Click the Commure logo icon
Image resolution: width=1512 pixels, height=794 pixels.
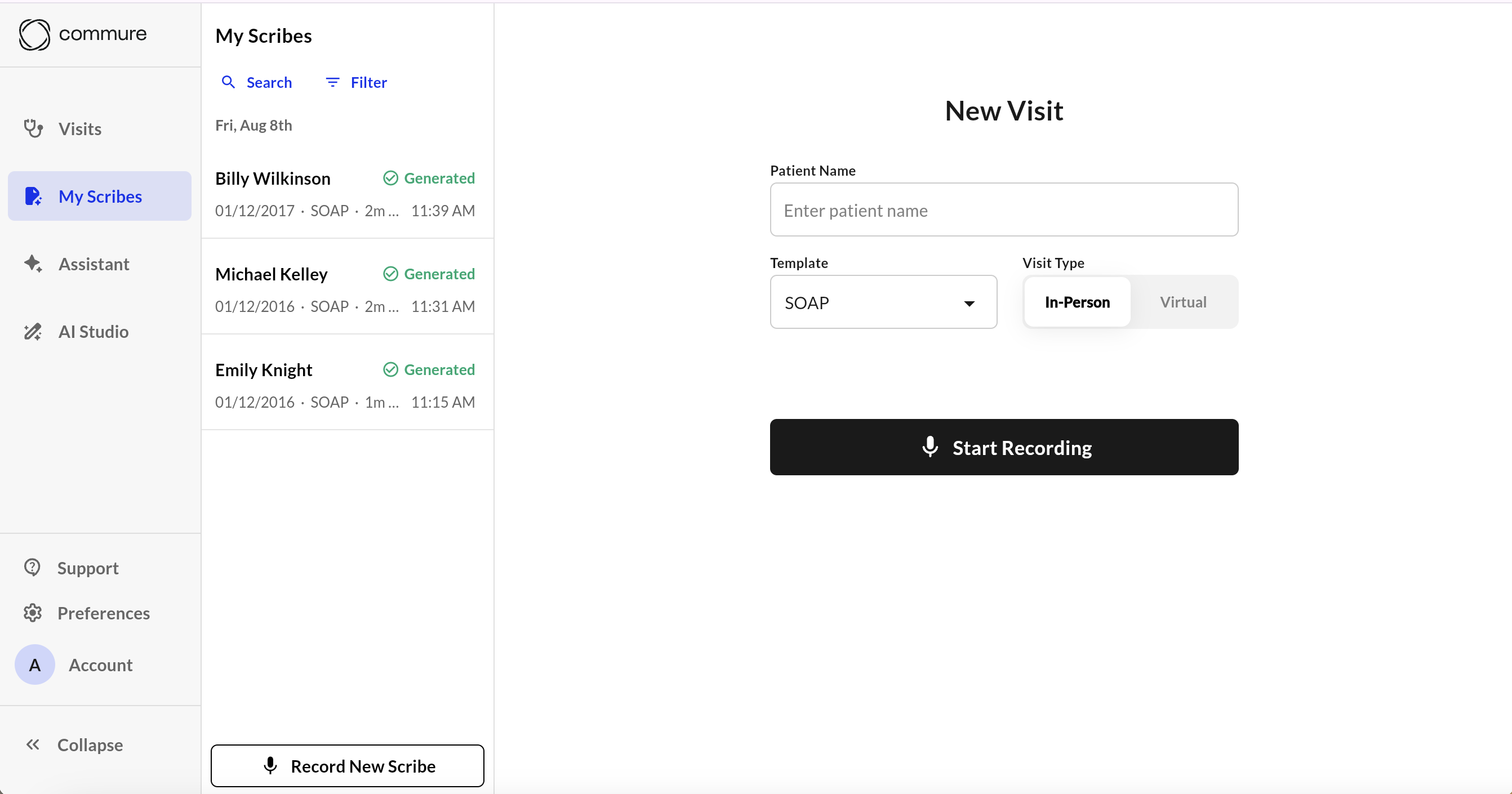coord(34,34)
